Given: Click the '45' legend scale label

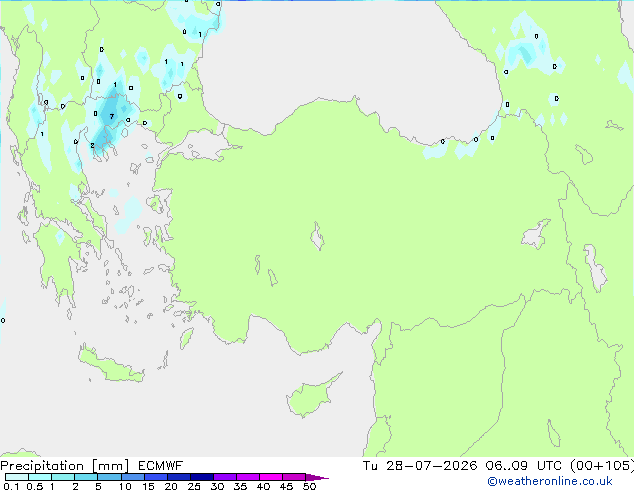Looking at the screenshot, I should [286, 486].
